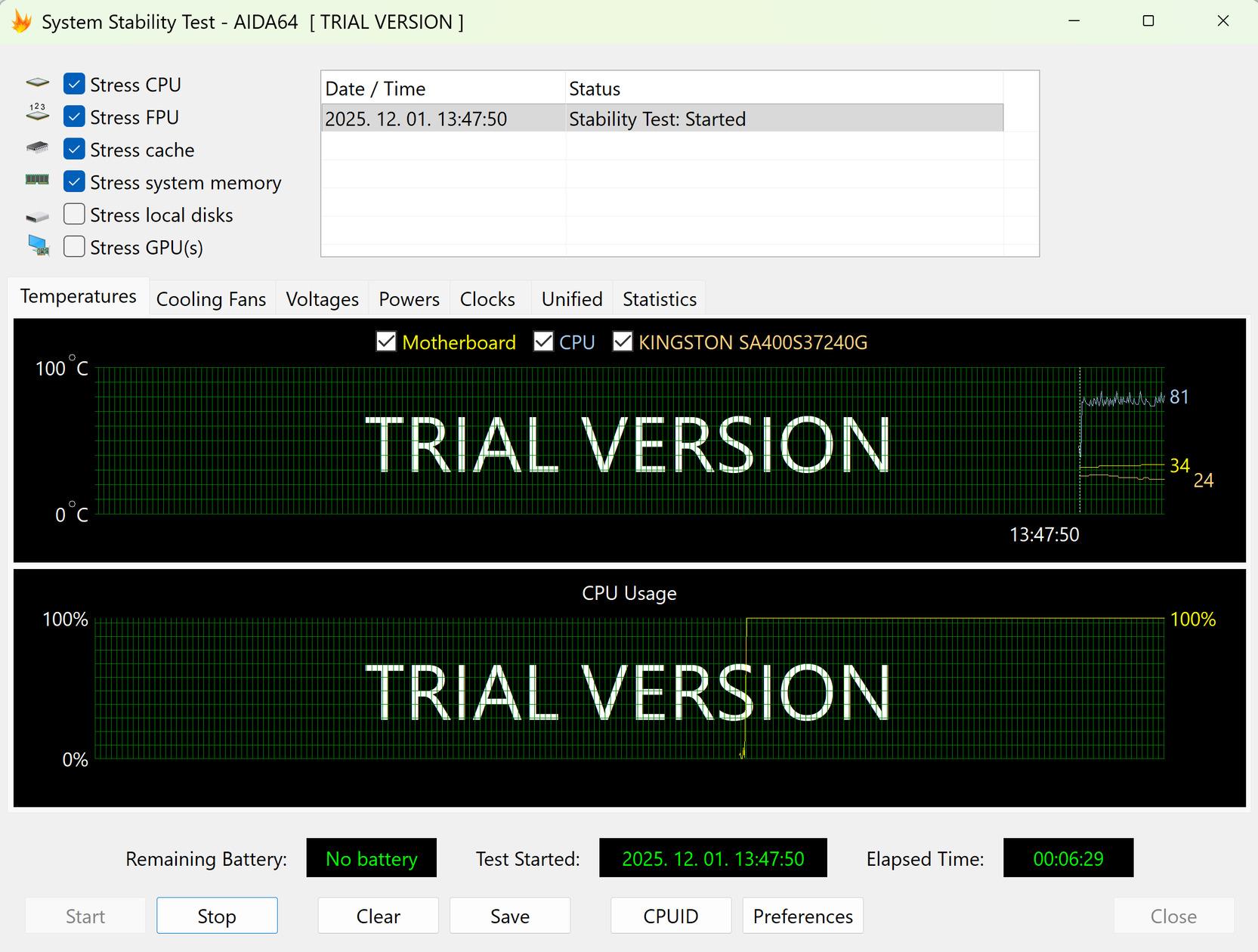Click the Status column header
1258x952 pixels.
coord(784,88)
